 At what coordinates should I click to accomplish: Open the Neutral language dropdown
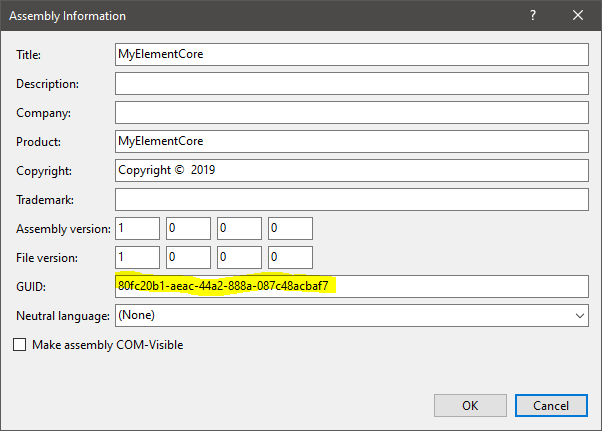point(352,315)
